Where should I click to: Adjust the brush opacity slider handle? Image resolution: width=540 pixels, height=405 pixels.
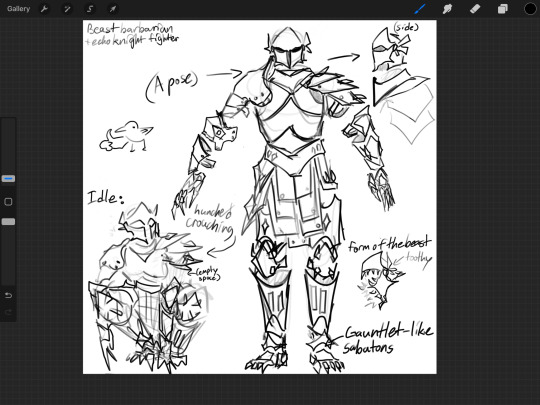pyautogui.click(x=8, y=221)
